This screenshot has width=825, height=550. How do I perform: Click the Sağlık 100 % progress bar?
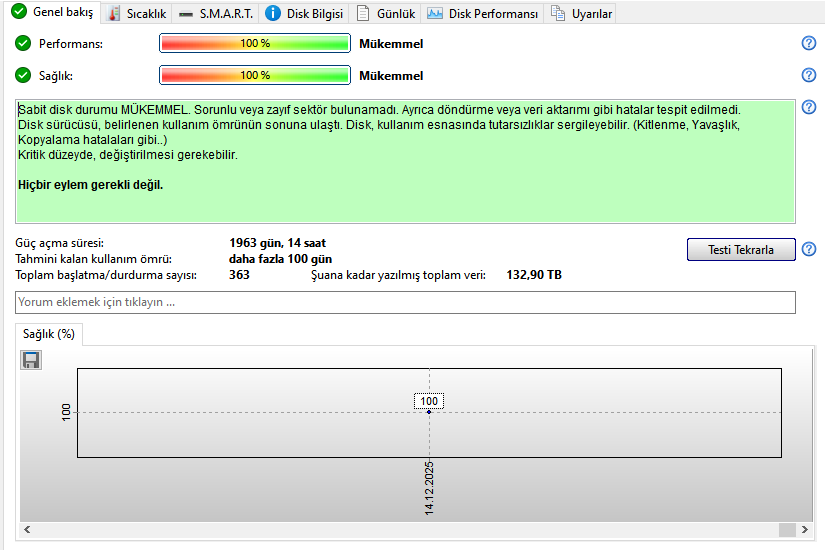(255, 75)
